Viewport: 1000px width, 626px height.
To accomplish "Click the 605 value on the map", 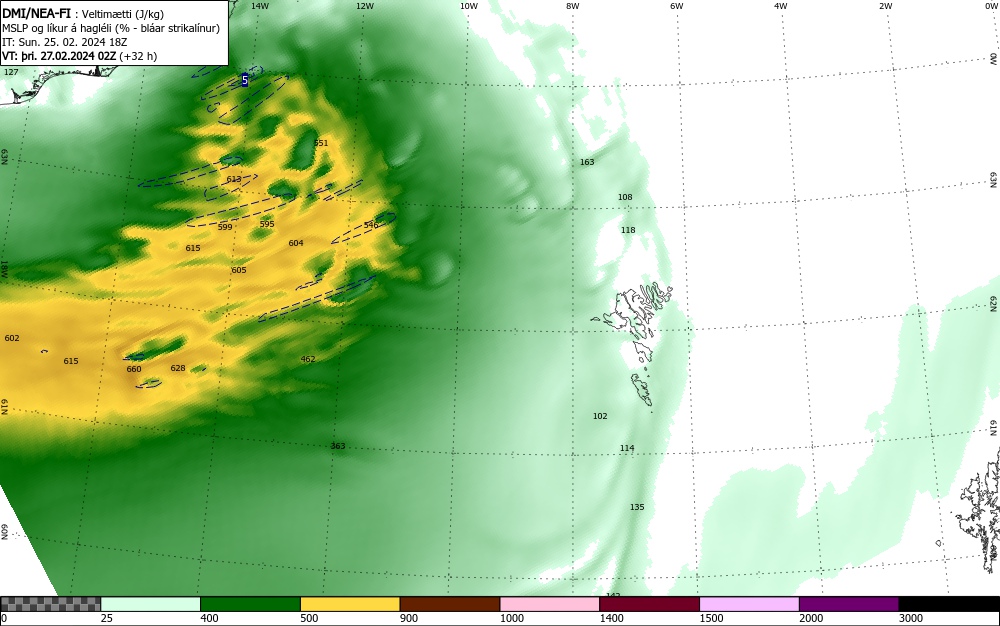I will tap(239, 270).
